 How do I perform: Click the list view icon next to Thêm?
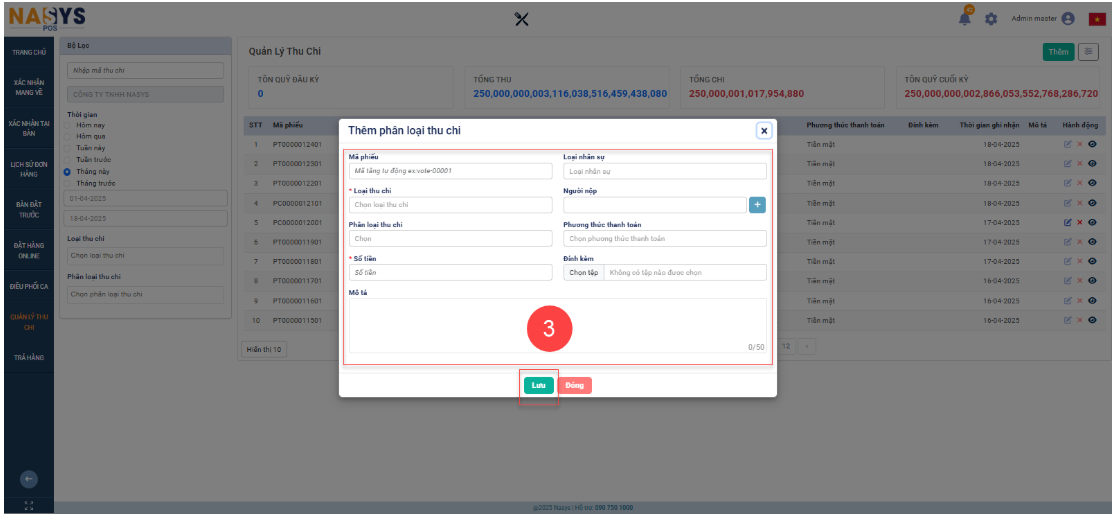point(1088,52)
